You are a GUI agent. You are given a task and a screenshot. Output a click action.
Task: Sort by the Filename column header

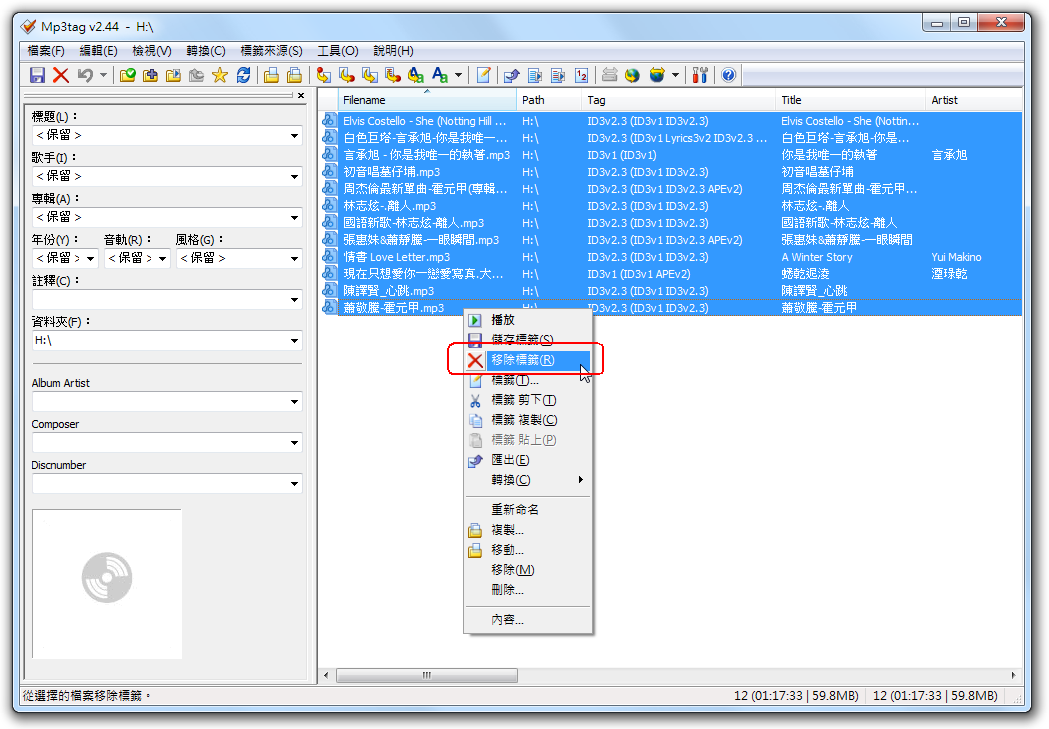(x=427, y=100)
